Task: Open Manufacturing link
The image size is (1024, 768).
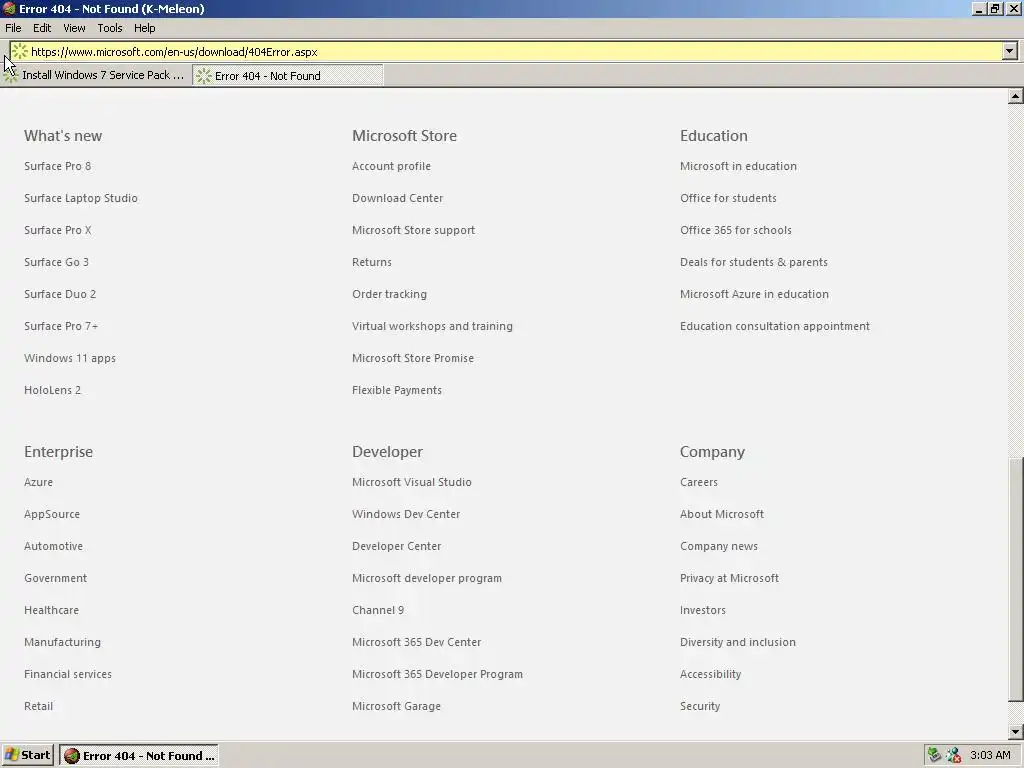Action: click(x=63, y=642)
